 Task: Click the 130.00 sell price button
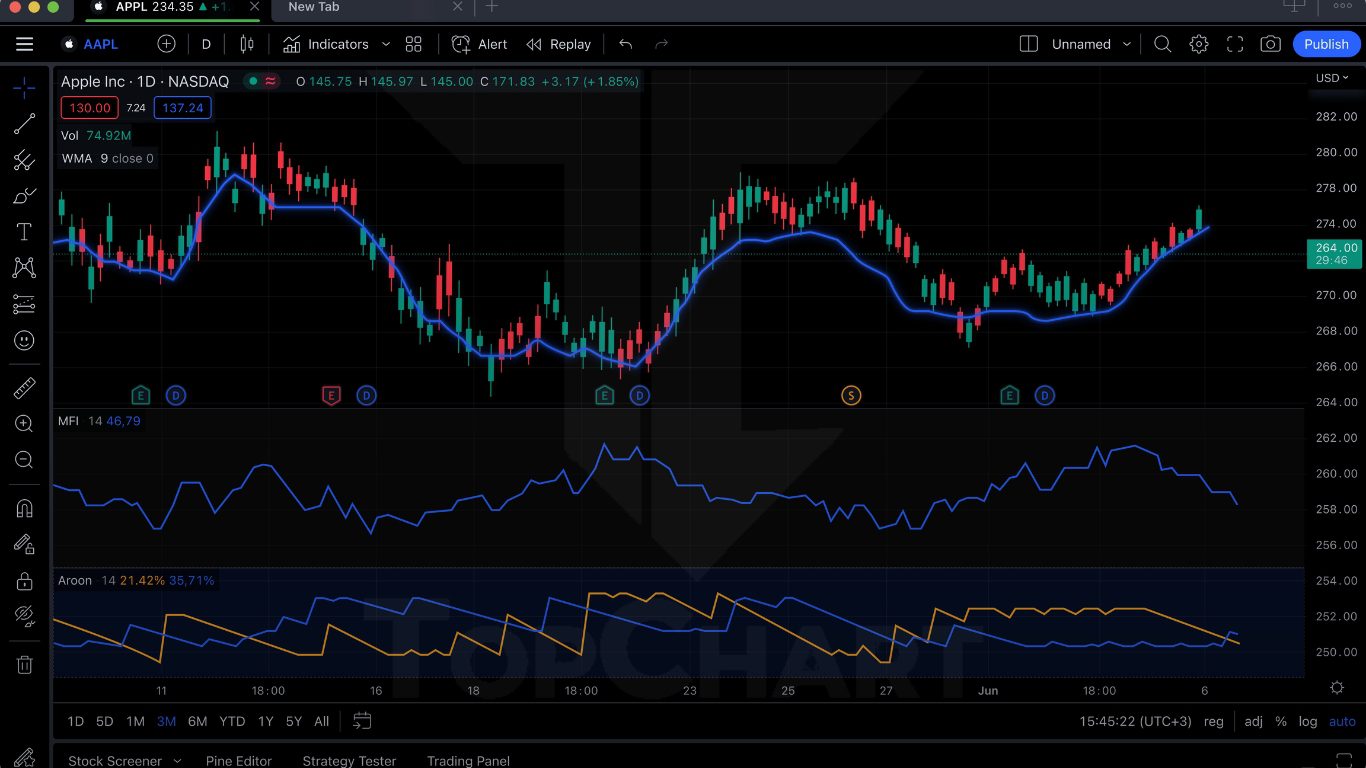pyautogui.click(x=90, y=108)
